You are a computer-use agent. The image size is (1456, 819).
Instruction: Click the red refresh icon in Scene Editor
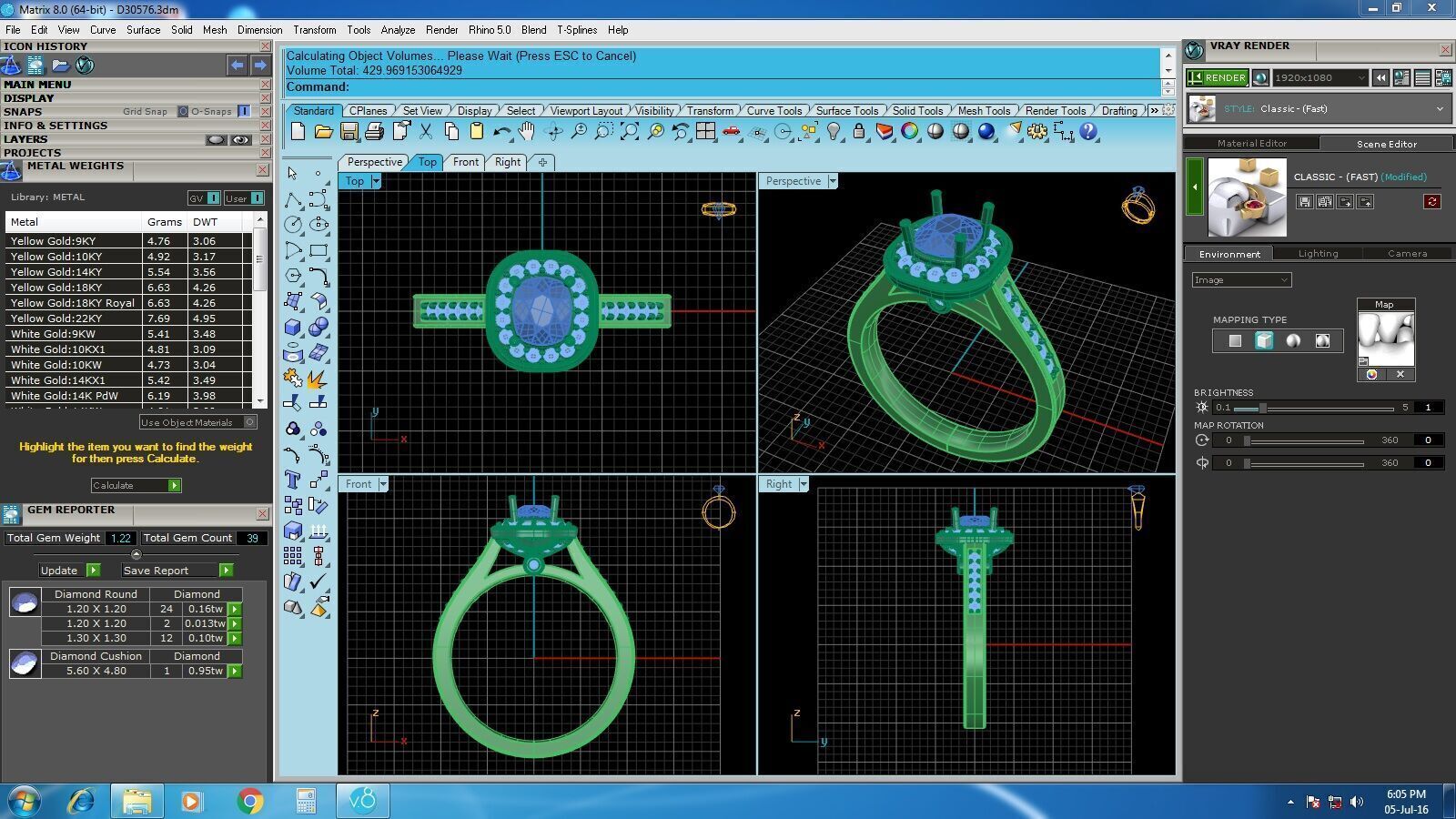pyautogui.click(x=1431, y=202)
